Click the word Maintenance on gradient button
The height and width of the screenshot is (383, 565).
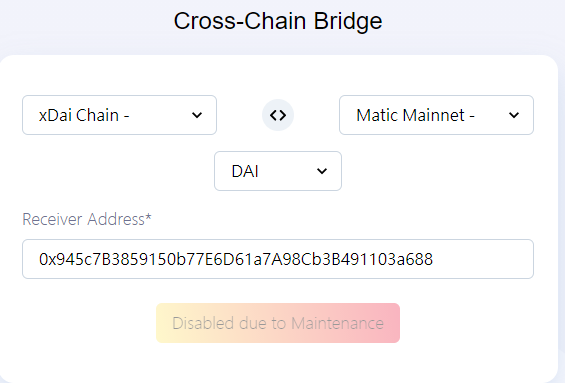click(x=337, y=323)
